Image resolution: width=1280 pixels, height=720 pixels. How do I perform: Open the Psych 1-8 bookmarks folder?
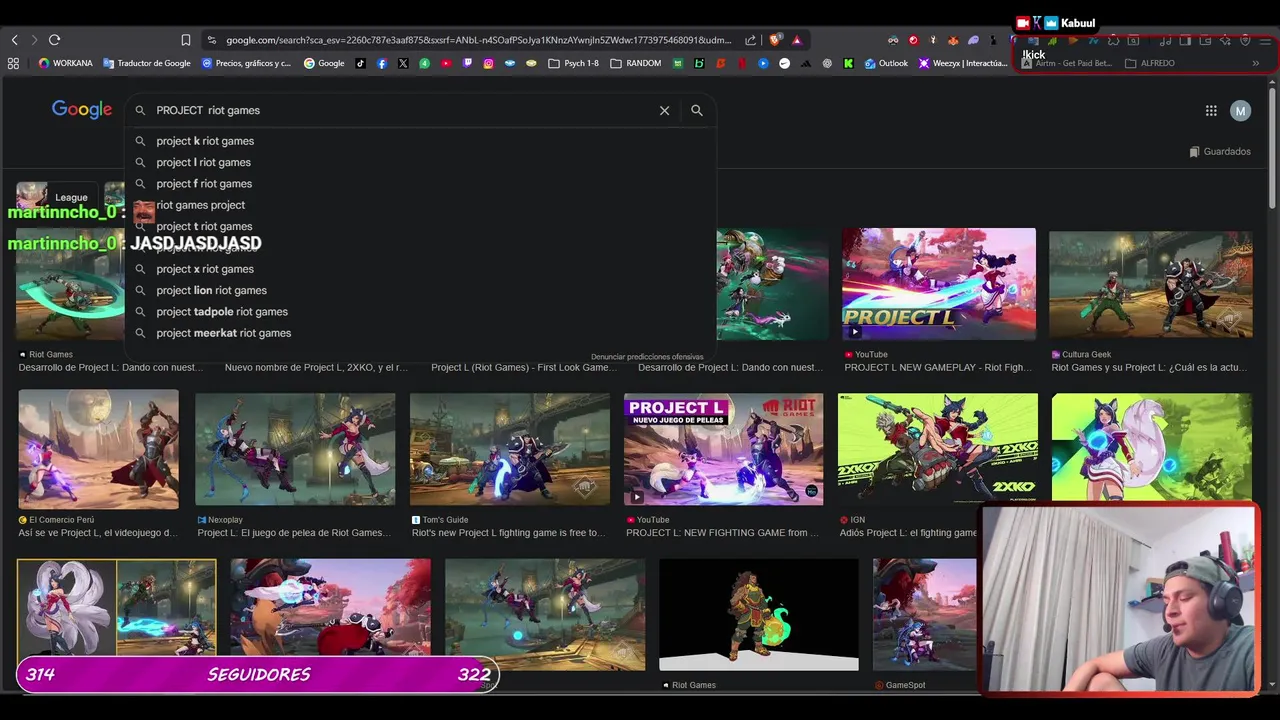click(574, 63)
